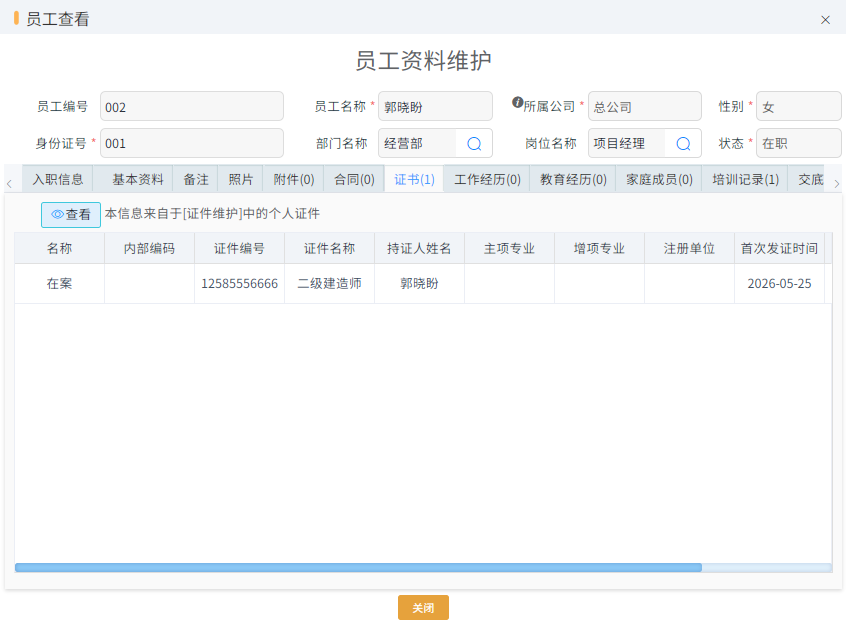
Task: Select the 郭晓盼 cell in the table
Action: click(419, 283)
